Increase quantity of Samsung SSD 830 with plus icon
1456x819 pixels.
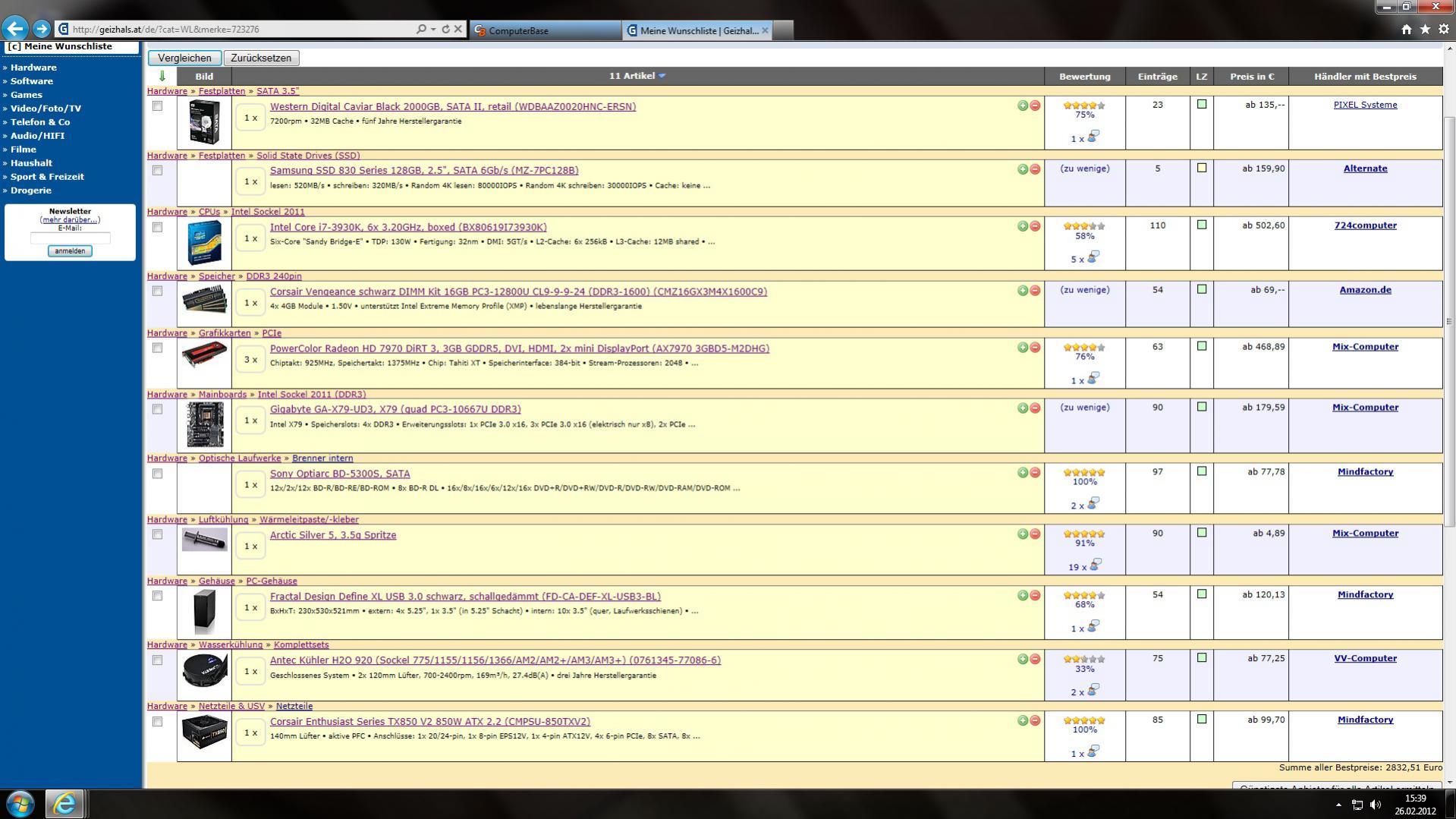pyautogui.click(x=1023, y=169)
